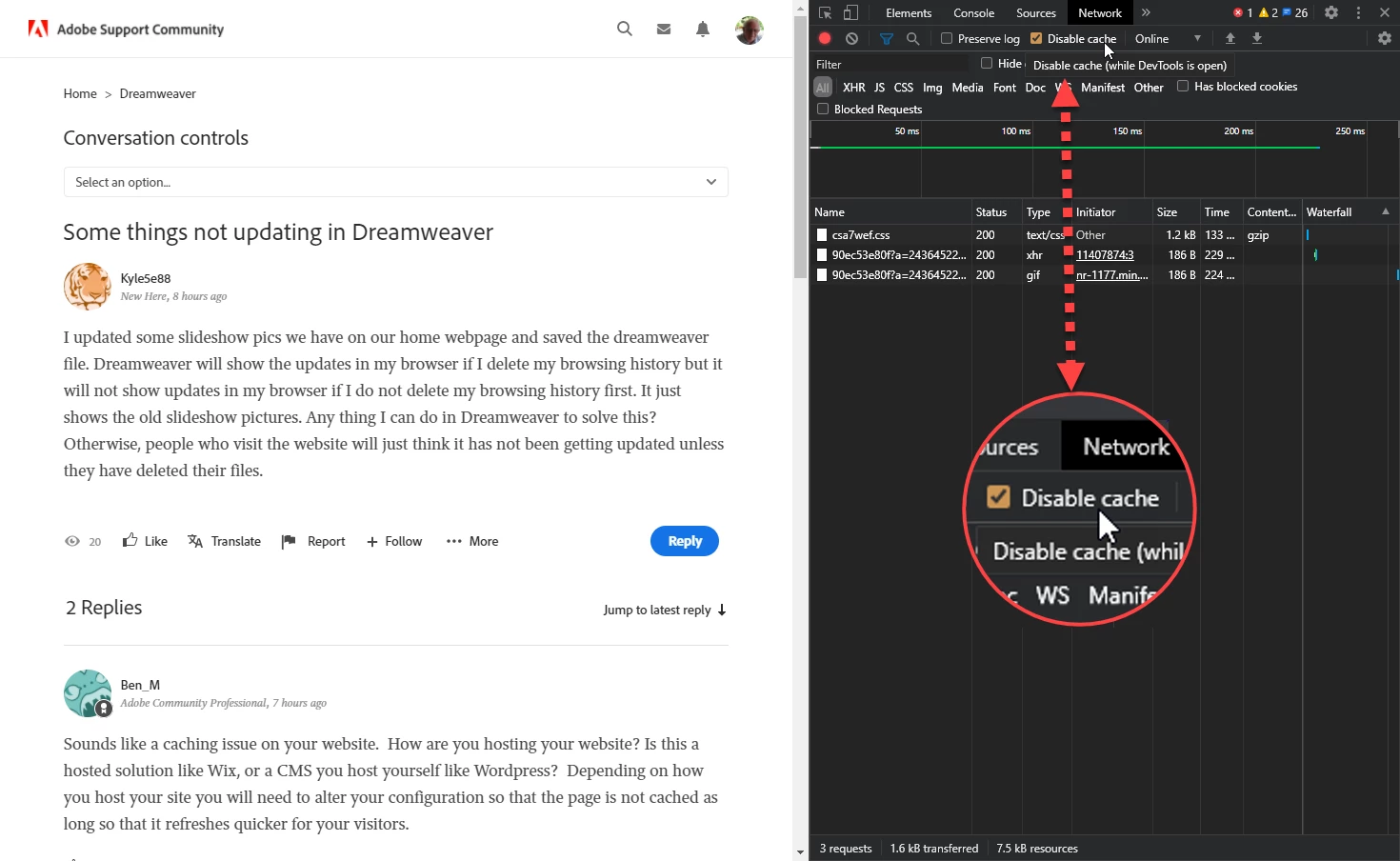Viewport: 1400px width, 861px height.
Task: Sort by the Status column header
Action: tap(995, 211)
